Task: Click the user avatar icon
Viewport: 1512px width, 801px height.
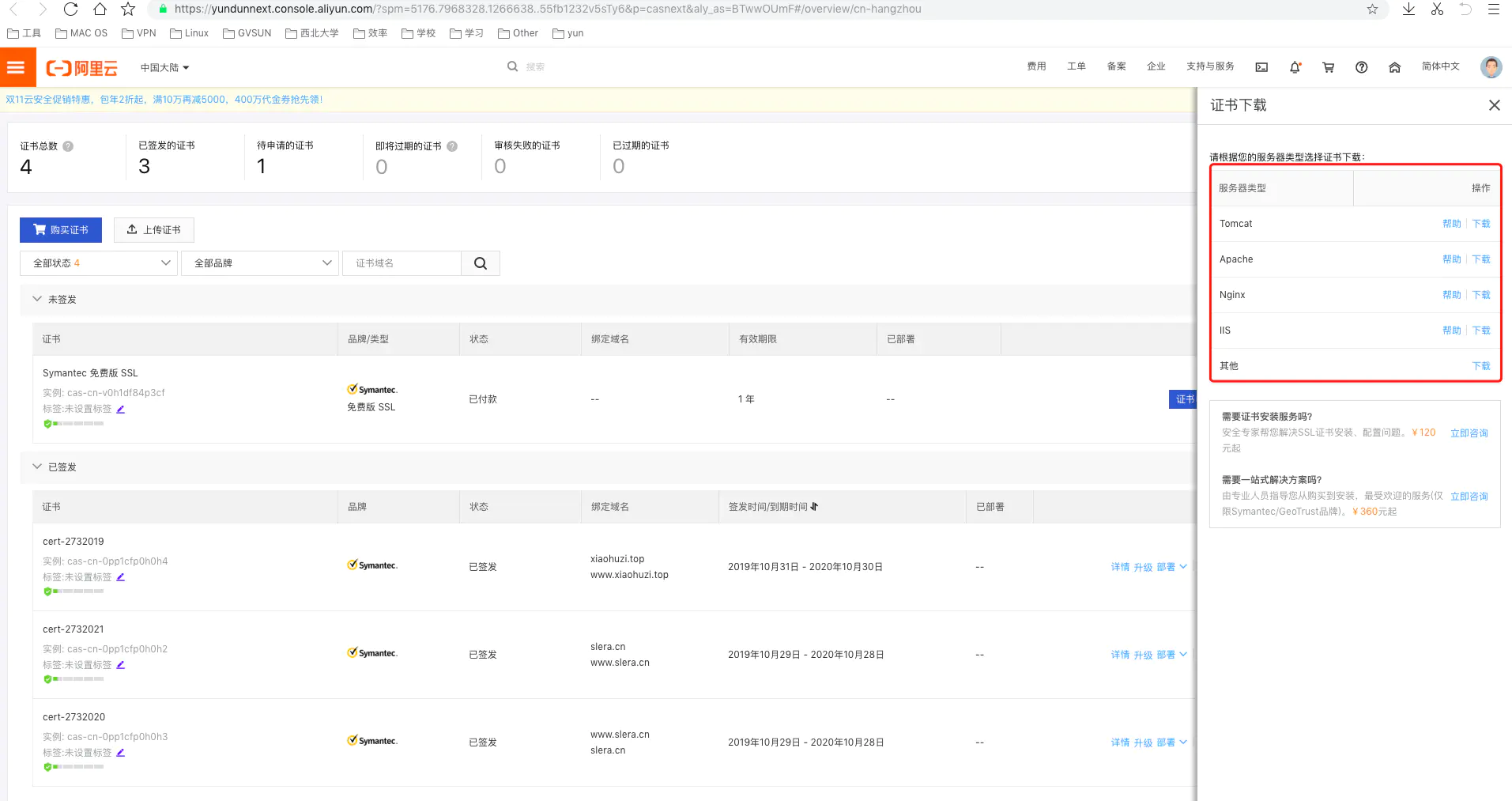Action: [x=1491, y=67]
